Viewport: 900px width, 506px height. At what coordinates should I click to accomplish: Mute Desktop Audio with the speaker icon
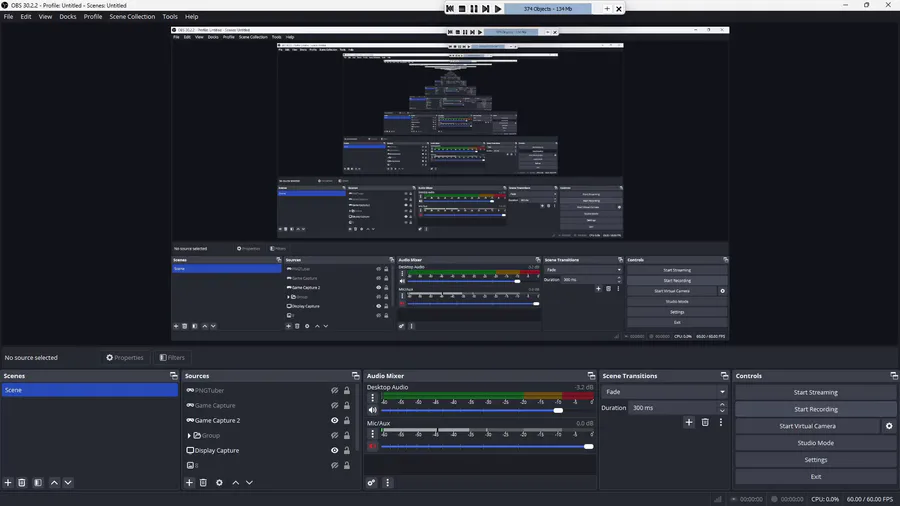click(x=373, y=410)
